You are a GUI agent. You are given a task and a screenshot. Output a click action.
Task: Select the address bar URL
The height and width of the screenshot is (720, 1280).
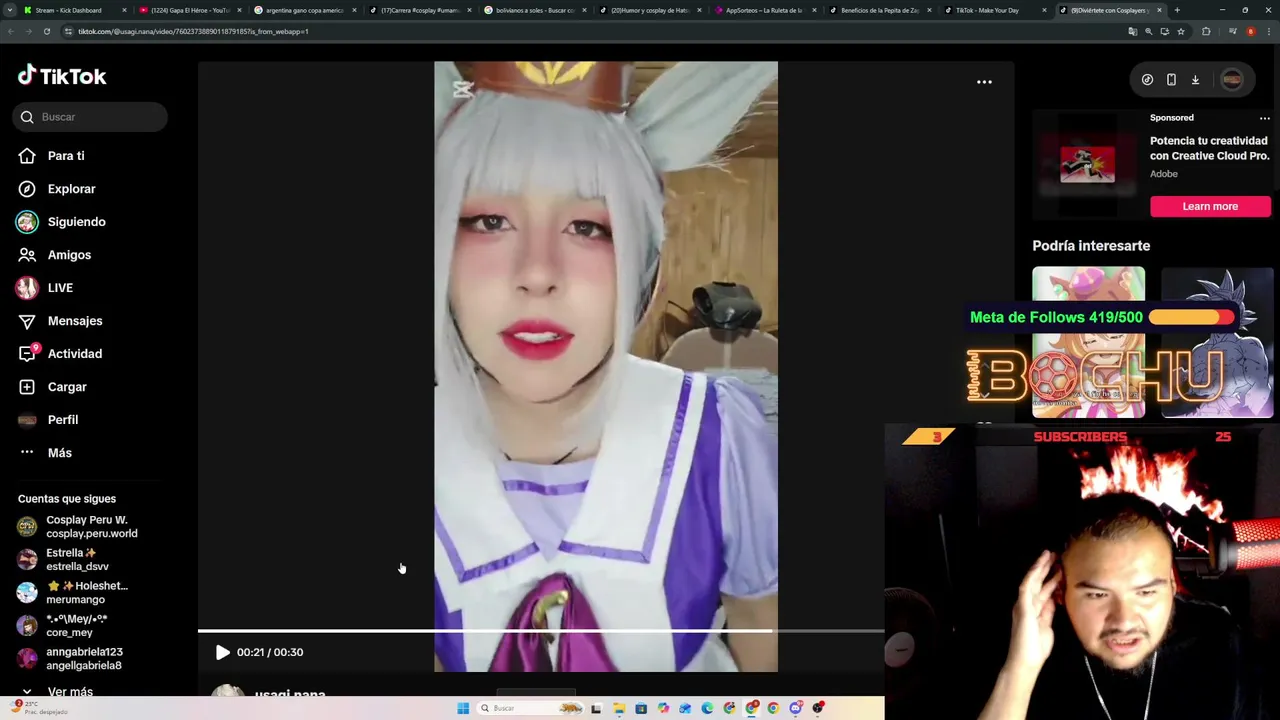pos(193,31)
